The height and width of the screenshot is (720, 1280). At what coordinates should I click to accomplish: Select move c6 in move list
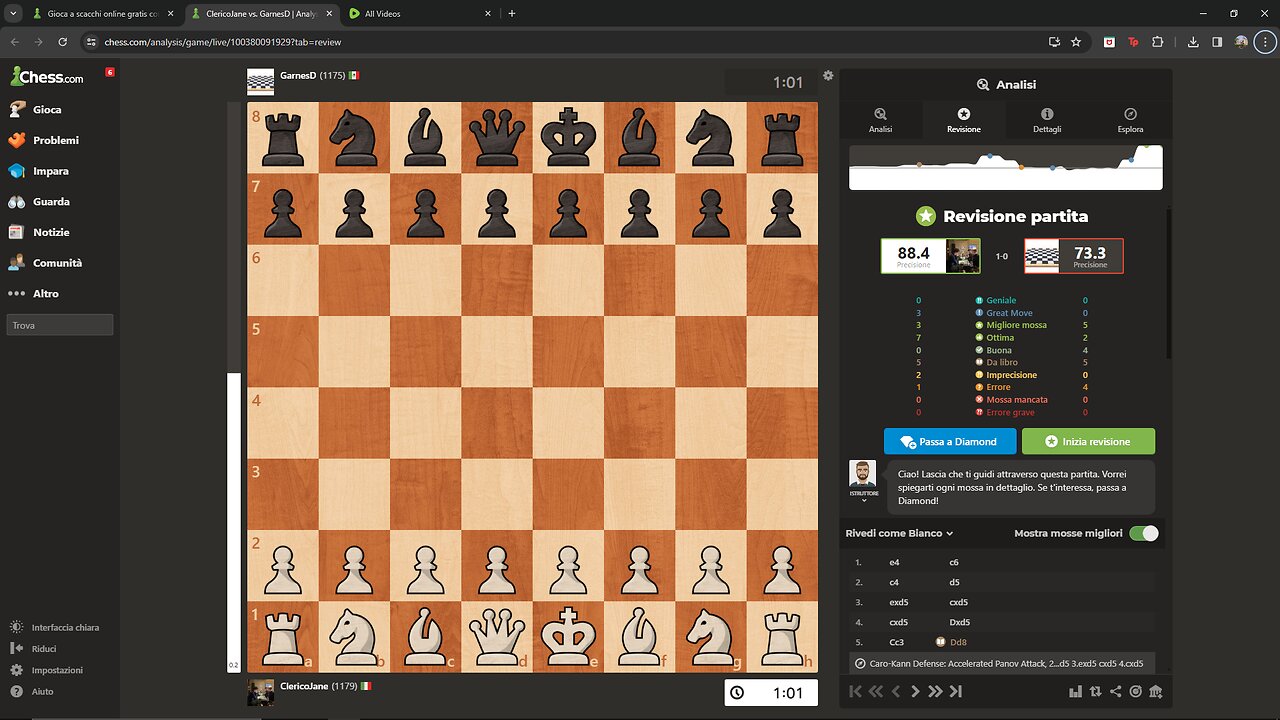[954, 562]
